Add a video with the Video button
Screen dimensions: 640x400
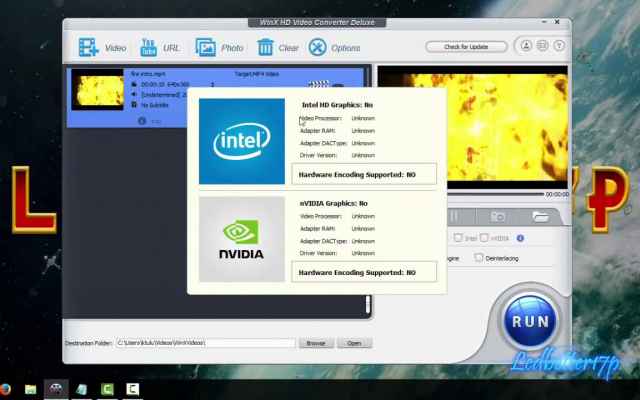[102, 48]
